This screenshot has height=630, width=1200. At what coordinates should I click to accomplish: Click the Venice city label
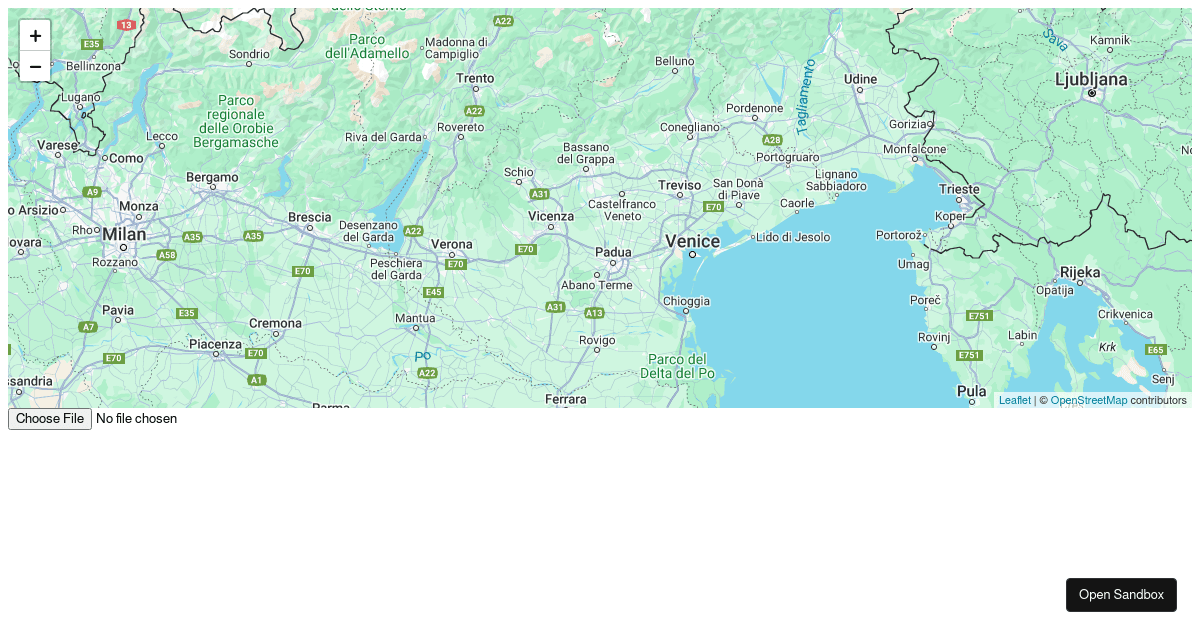[x=692, y=241]
